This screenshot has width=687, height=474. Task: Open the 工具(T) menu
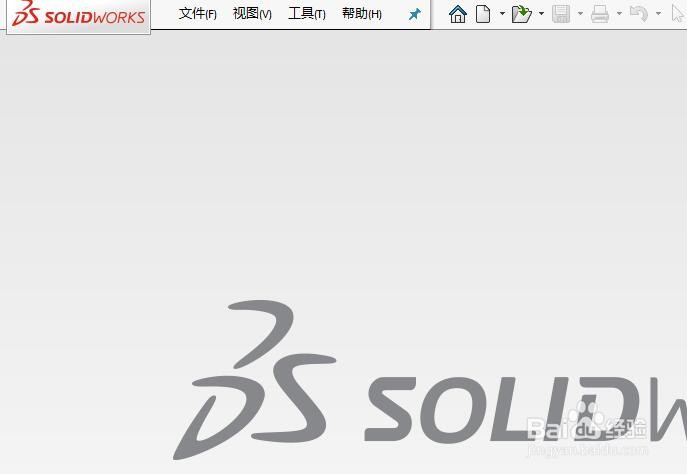(307, 14)
